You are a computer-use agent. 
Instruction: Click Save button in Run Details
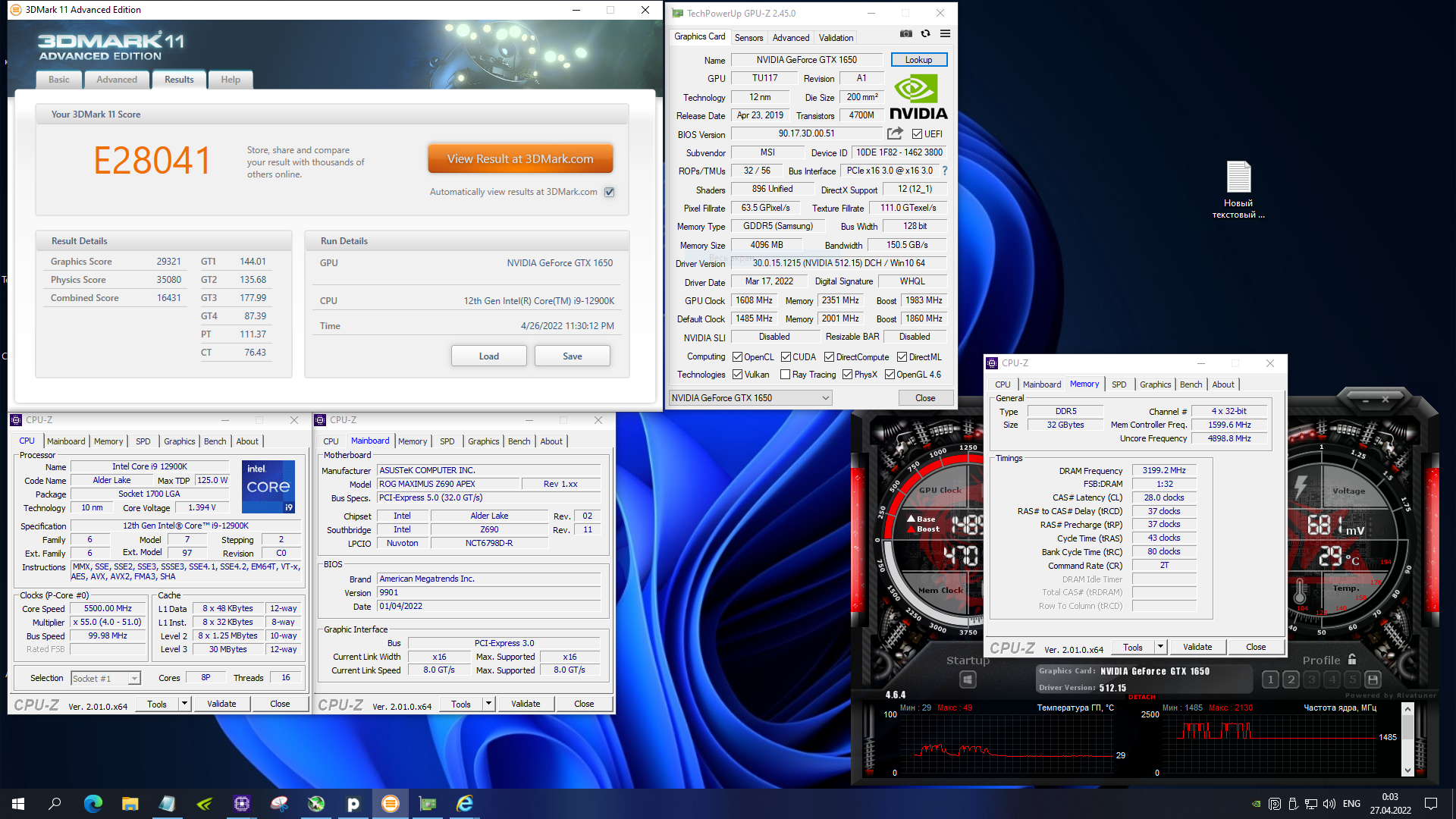pyautogui.click(x=573, y=356)
